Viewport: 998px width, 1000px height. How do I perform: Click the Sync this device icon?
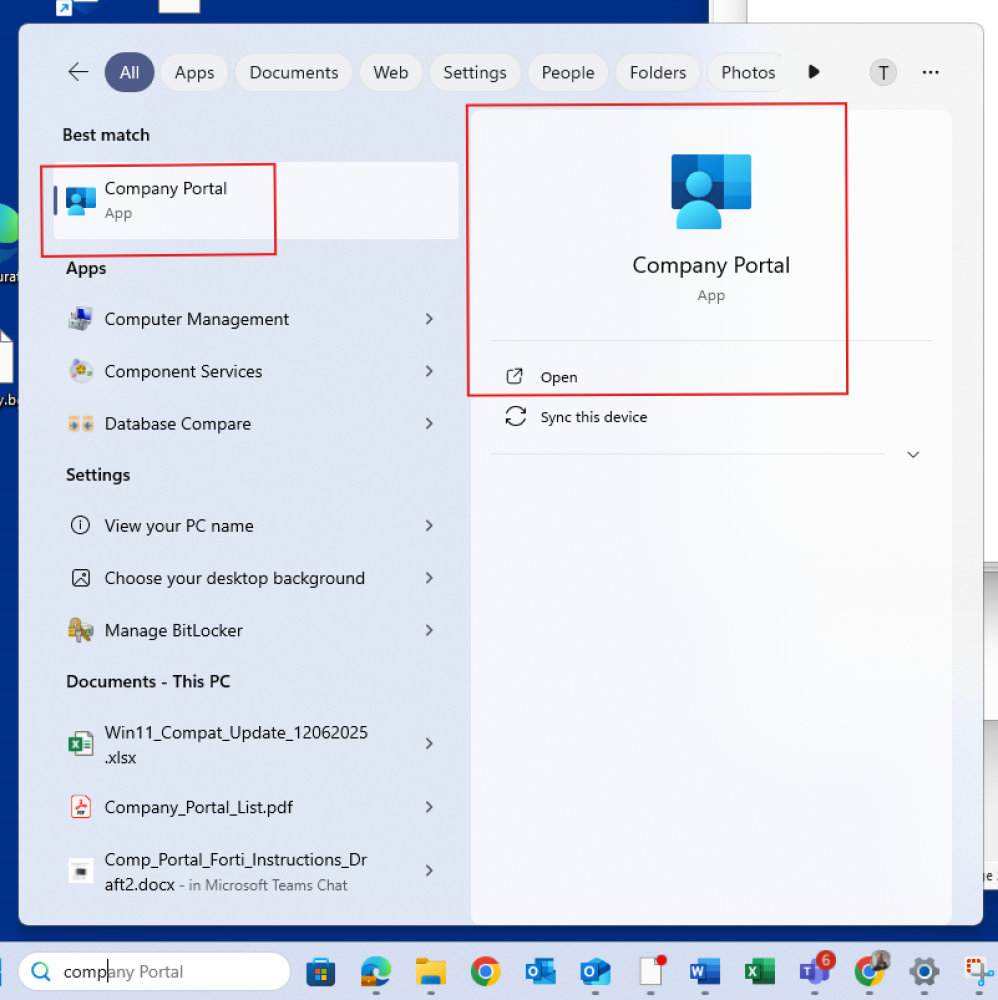pyautogui.click(x=516, y=417)
